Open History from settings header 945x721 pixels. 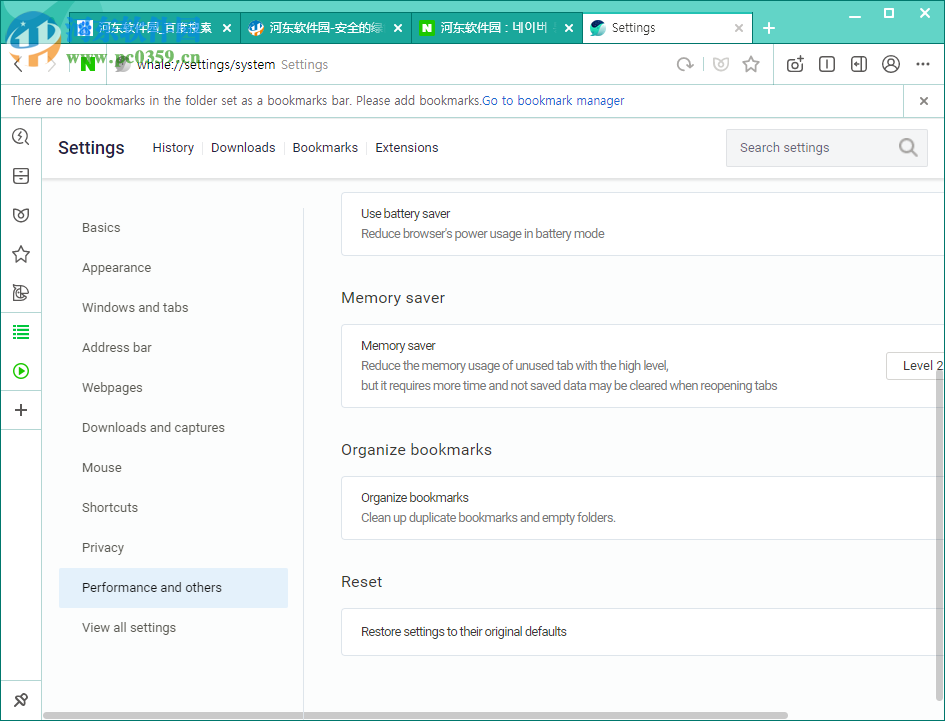pyautogui.click(x=173, y=148)
